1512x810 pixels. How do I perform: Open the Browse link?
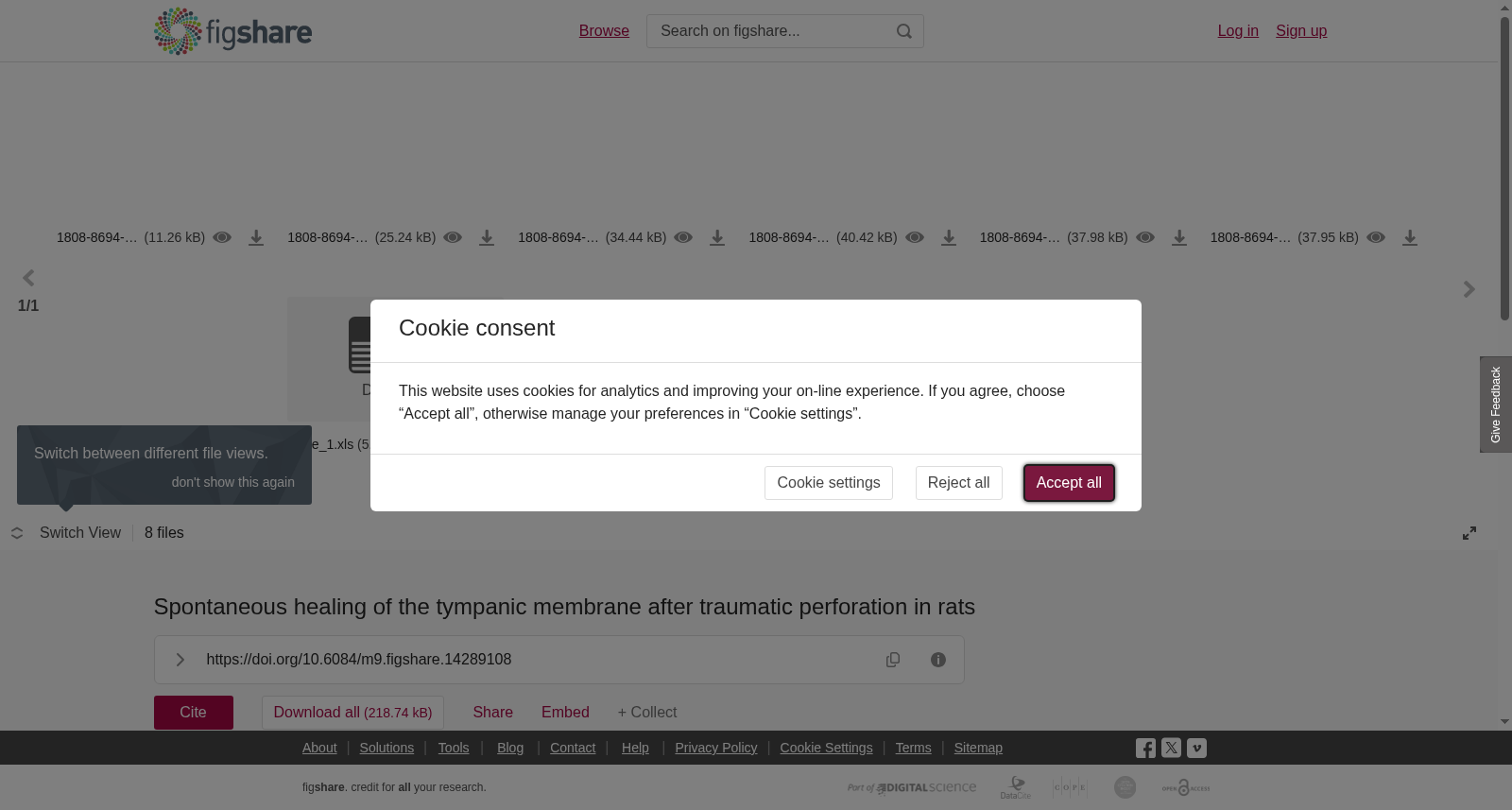coord(604,31)
